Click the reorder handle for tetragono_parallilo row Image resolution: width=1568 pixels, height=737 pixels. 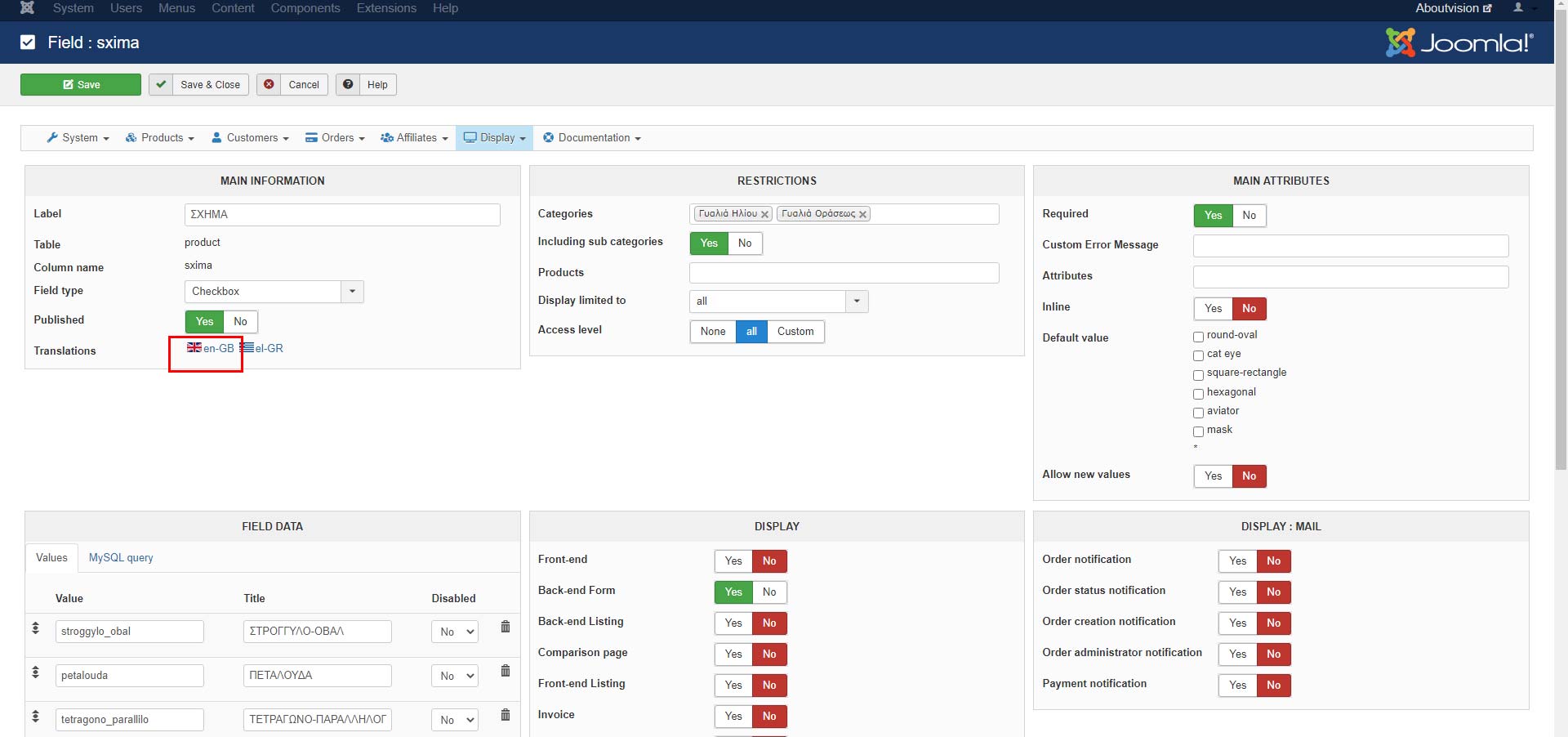[x=36, y=717]
